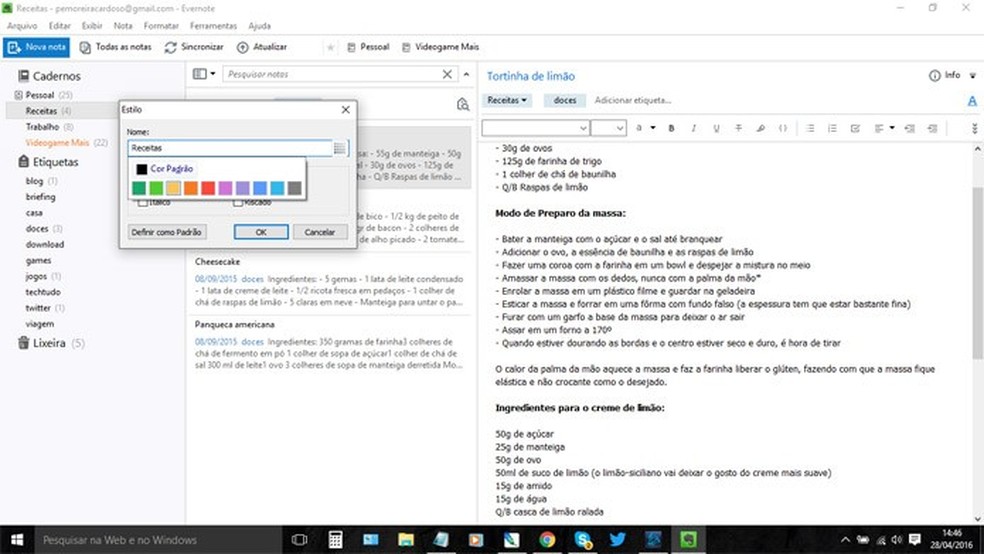Click the decrease indent icon
Screen dimensions: 984x554
909,128
